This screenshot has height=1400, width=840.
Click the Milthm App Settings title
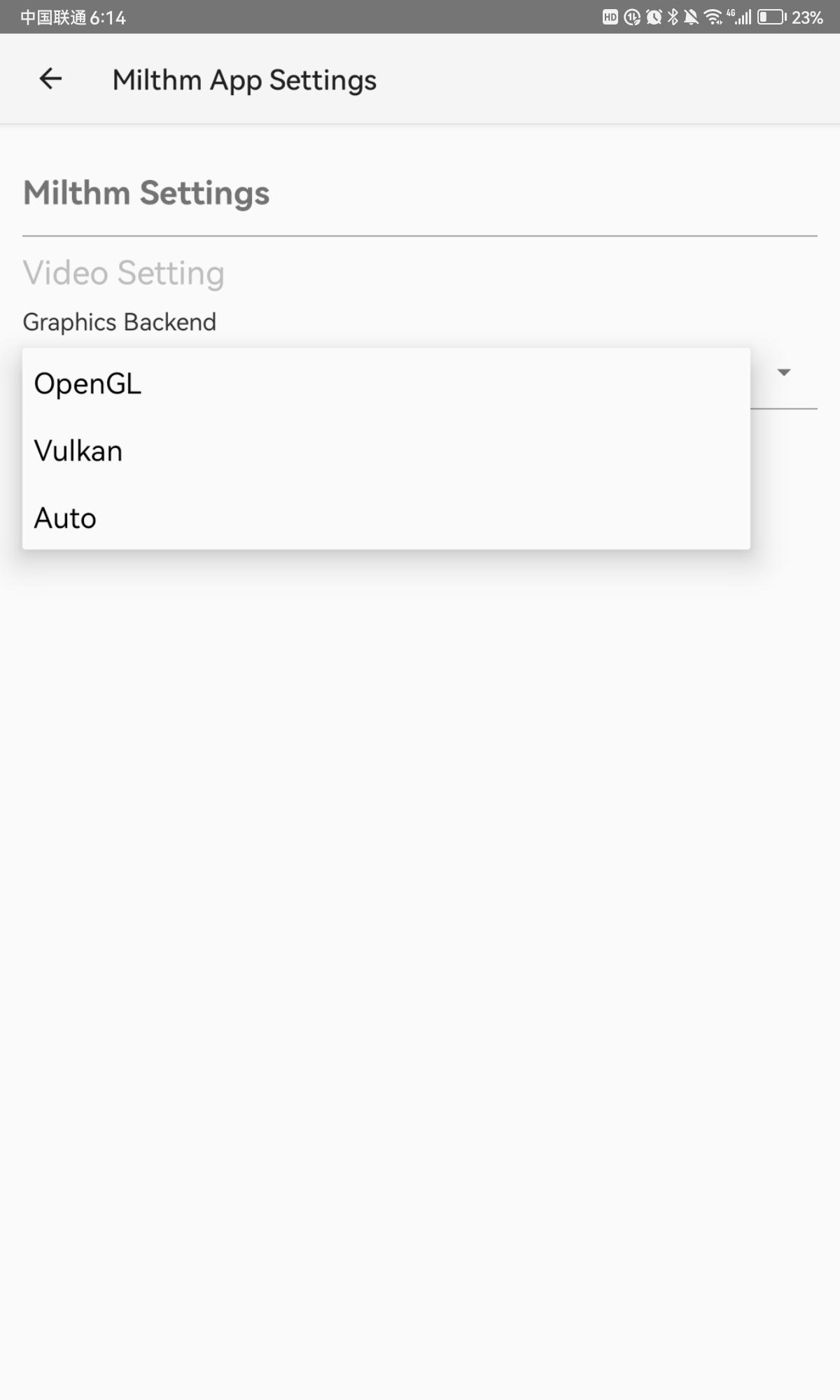pos(244,80)
